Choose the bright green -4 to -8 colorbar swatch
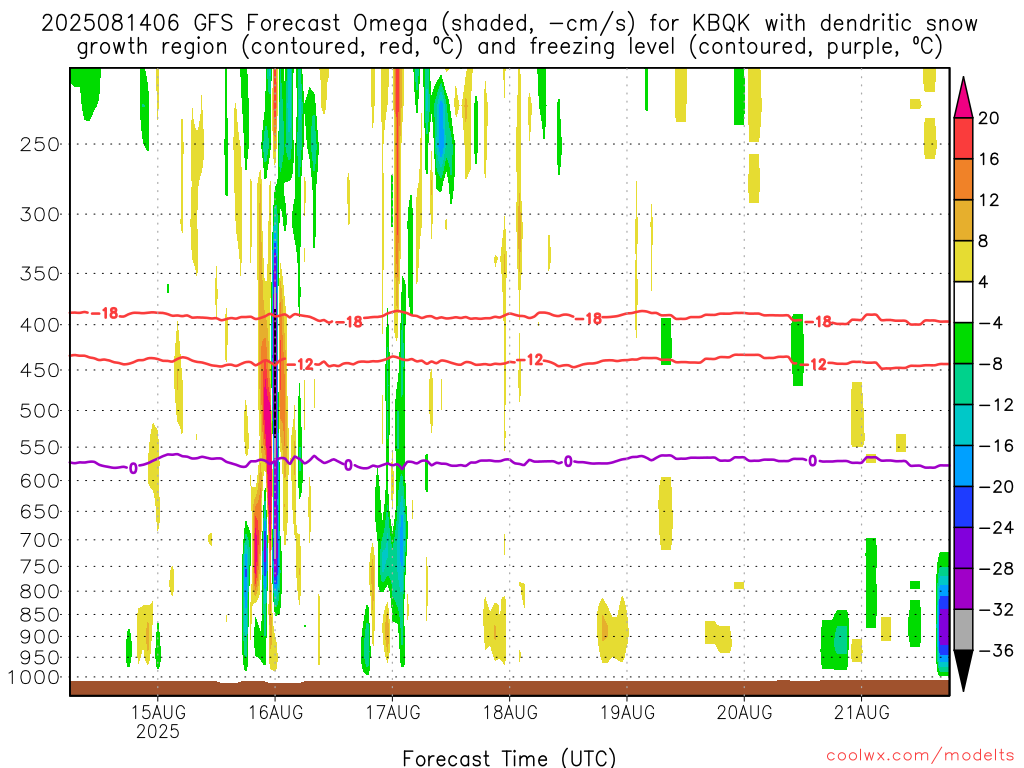The height and width of the screenshot is (768, 1024). (963, 343)
